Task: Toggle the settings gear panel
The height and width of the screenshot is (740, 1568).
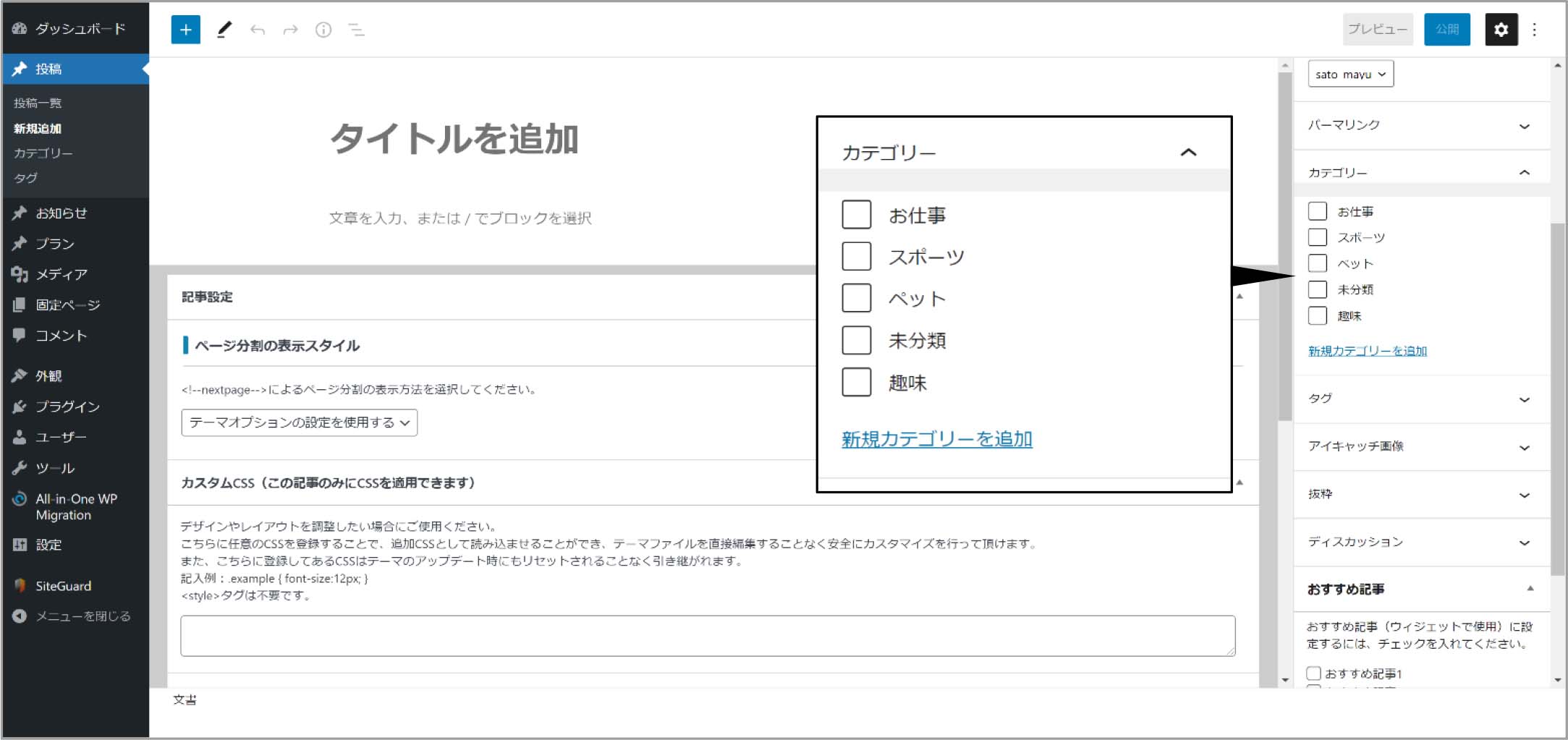Action: [1501, 30]
